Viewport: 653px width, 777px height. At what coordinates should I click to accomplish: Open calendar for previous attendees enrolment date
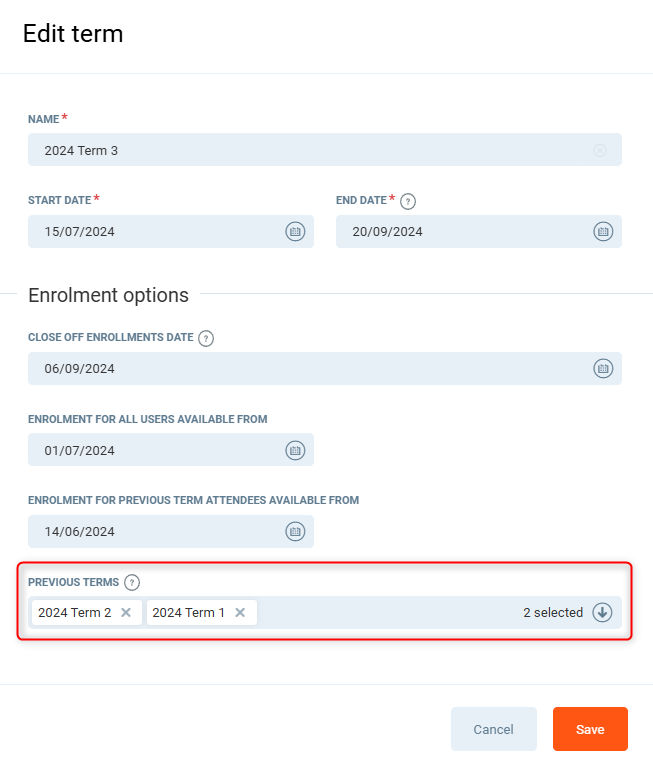tap(295, 531)
